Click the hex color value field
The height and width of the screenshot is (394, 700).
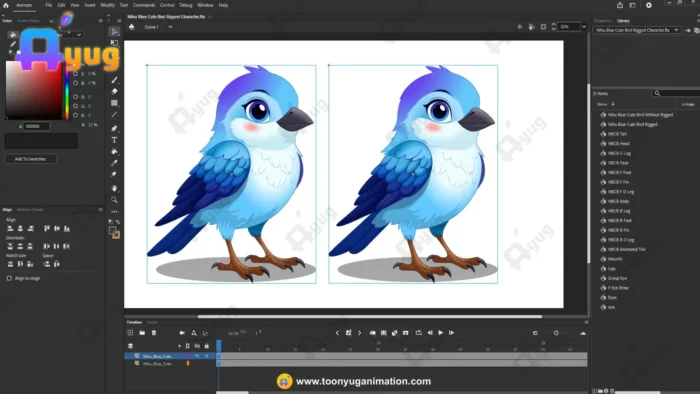(36, 126)
